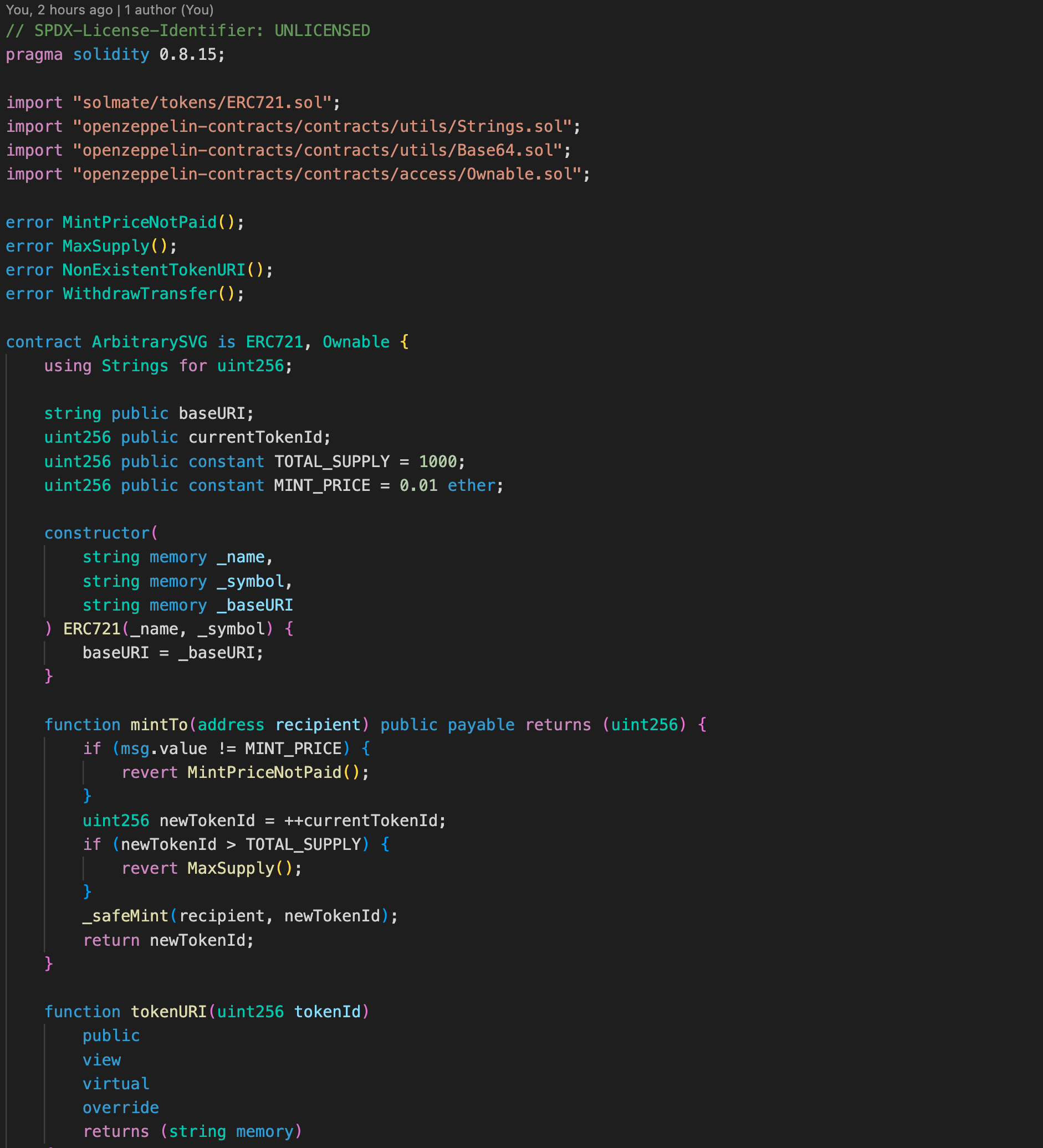Click the 'virtual' modifier keyword
The height and width of the screenshot is (1148, 1043).
tap(116, 1083)
